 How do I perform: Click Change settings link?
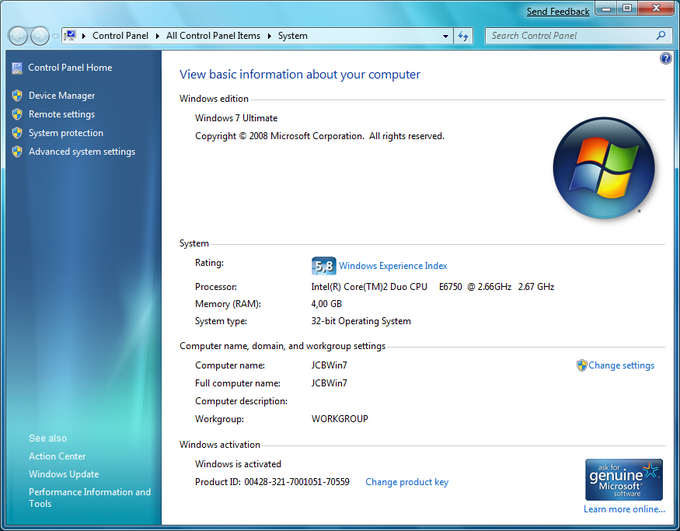click(621, 365)
